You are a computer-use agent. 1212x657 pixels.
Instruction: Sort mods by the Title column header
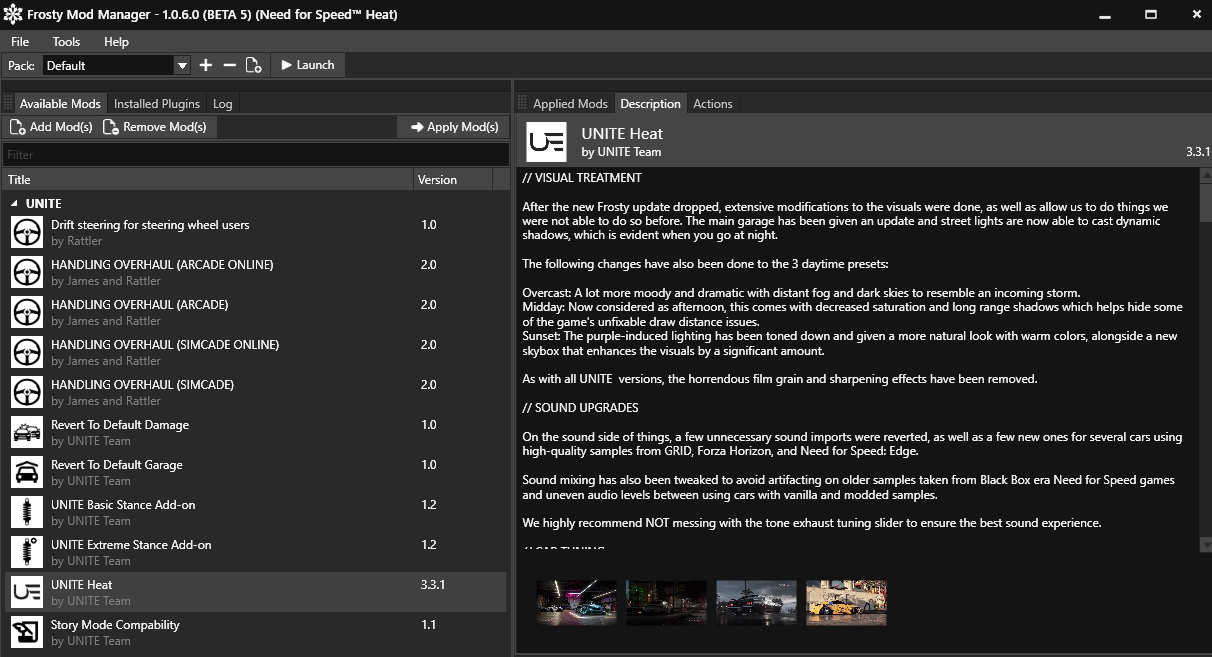click(x=208, y=180)
